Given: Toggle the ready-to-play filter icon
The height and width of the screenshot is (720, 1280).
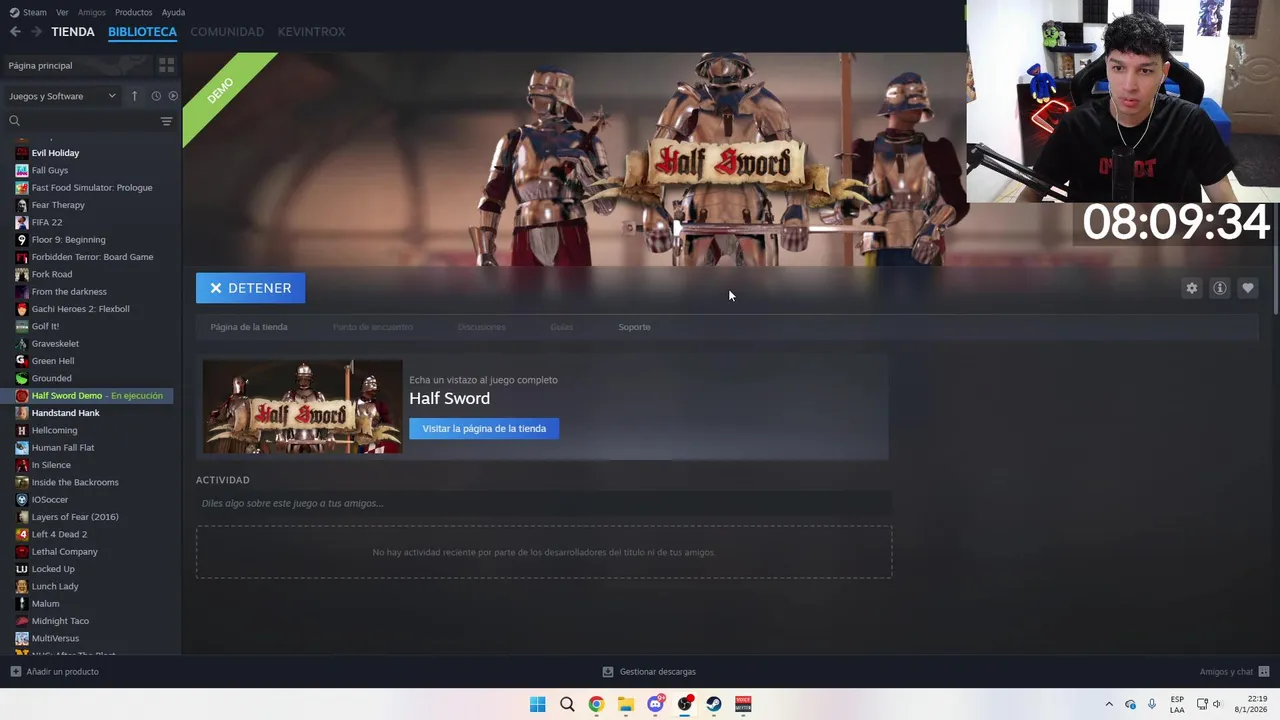Looking at the screenshot, I should click(173, 96).
